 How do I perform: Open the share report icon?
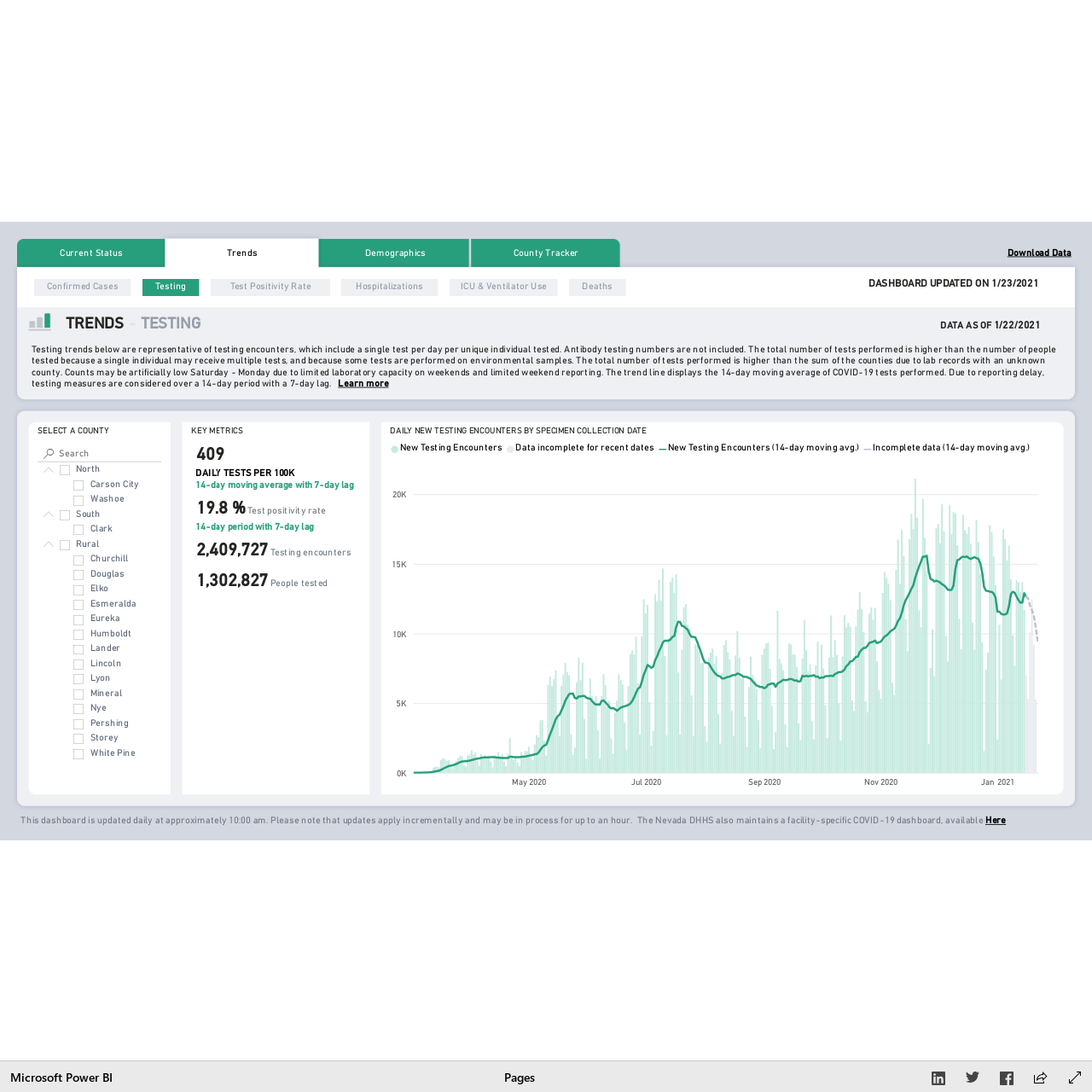(x=1040, y=1078)
